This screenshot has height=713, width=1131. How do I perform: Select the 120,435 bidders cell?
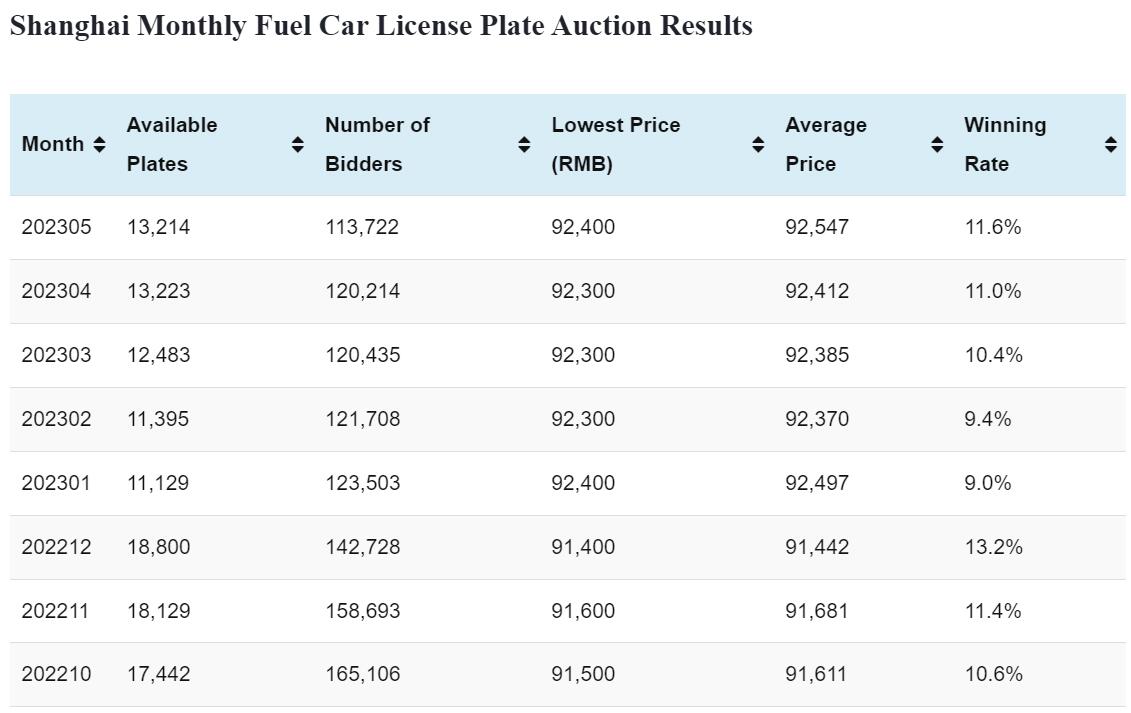tap(362, 355)
